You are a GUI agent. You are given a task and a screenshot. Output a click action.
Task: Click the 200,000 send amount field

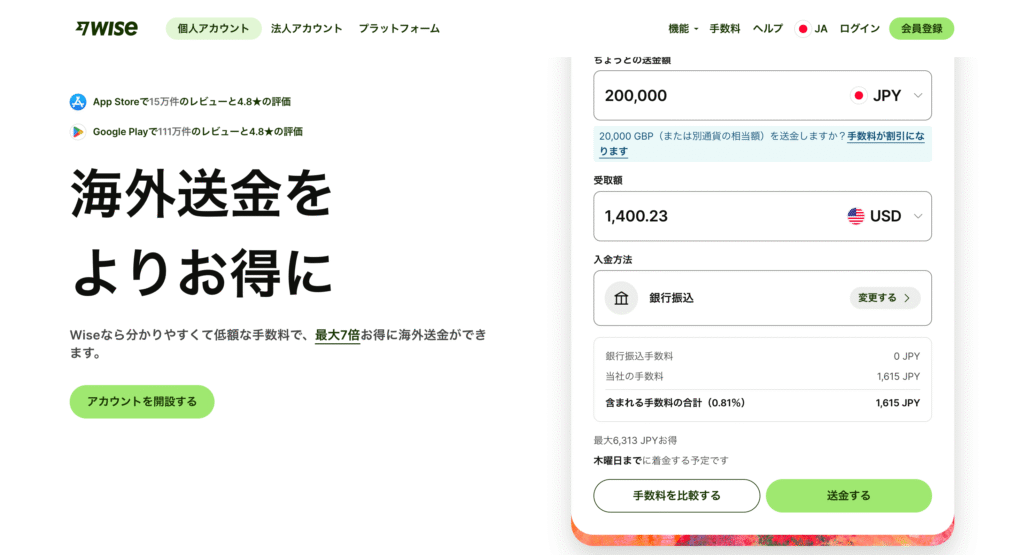(x=718, y=96)
